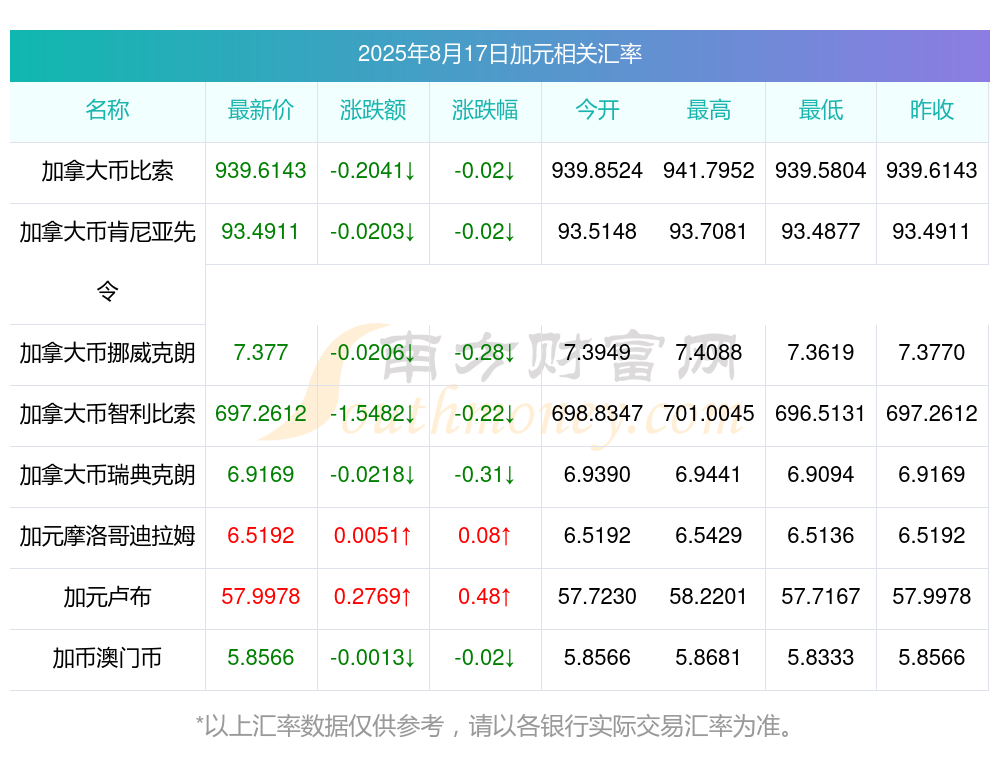The width and height of the screenshot is (1000, 757).
Task: Click change percent 0.48↑
Action: 485,597
